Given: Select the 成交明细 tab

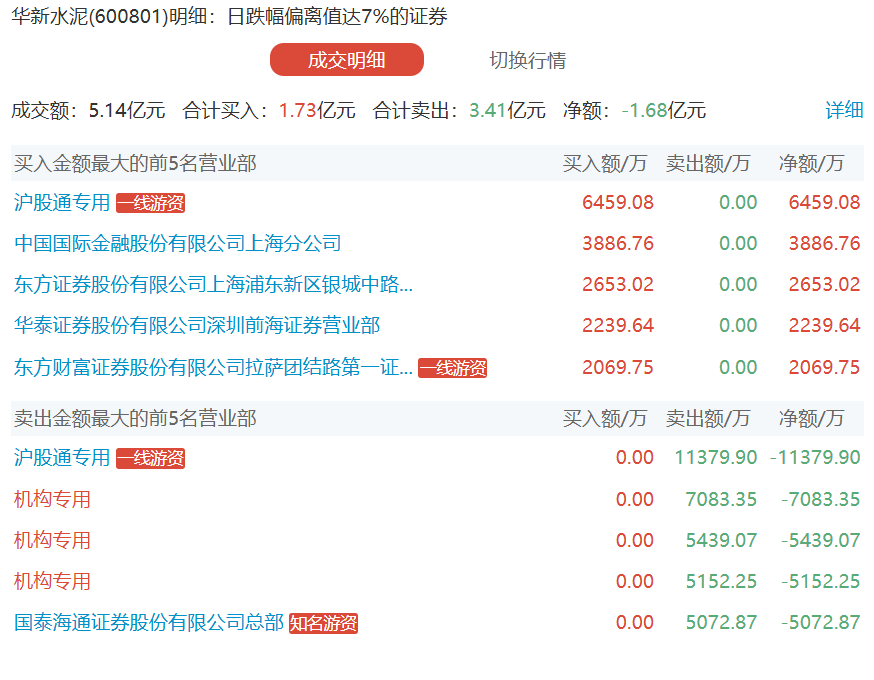Looking at the screenshot, I should click(347, 60).
